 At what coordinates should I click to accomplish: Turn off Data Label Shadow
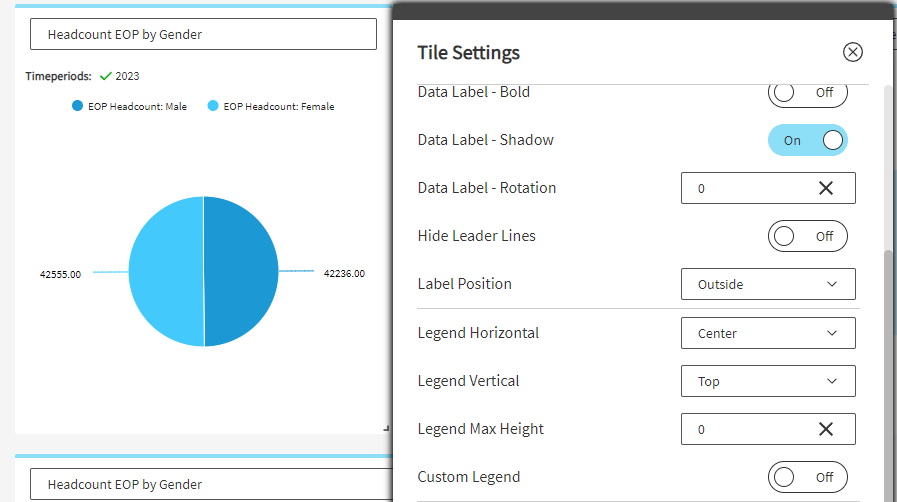coord(807,140)
